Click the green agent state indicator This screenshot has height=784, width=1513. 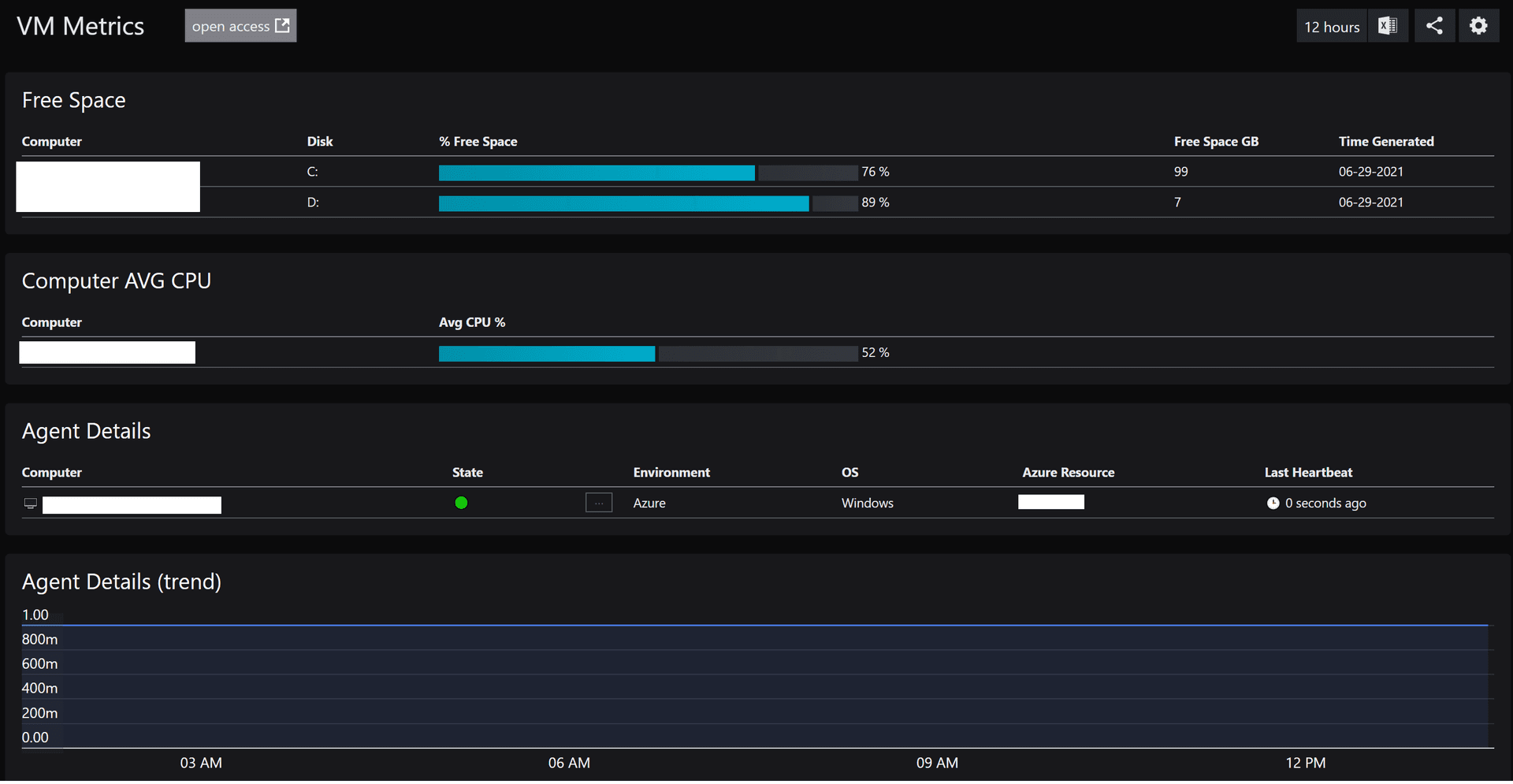(461, 502)
